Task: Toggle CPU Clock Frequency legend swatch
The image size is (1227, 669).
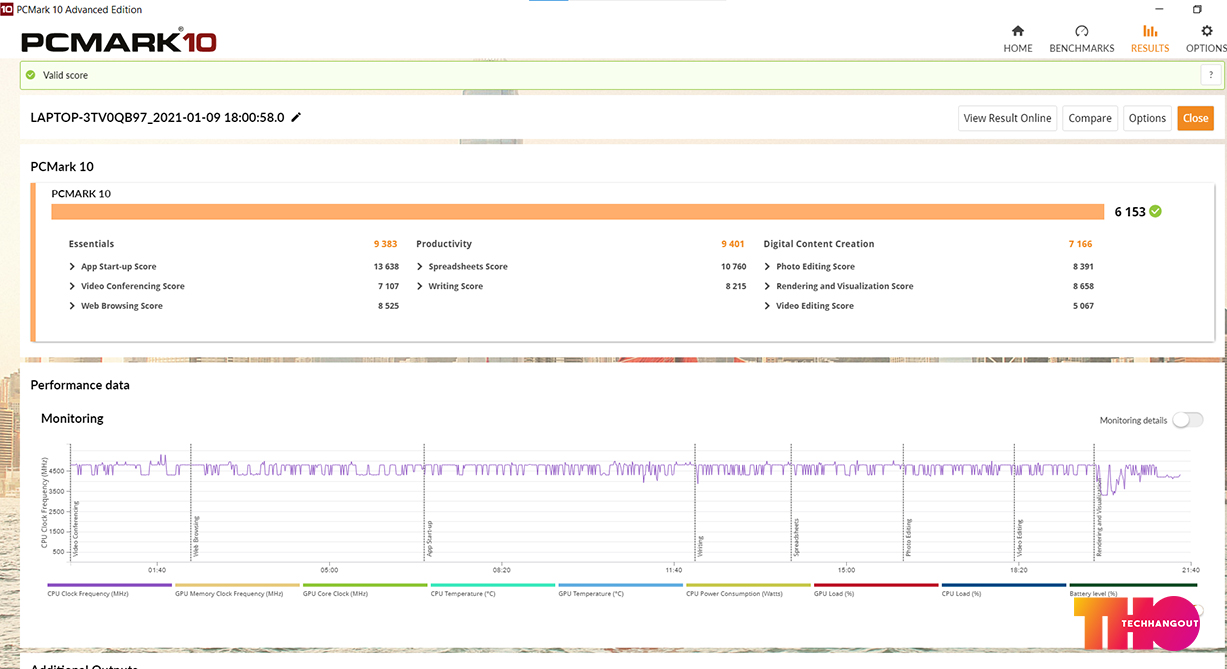Action: pos(109,585)
